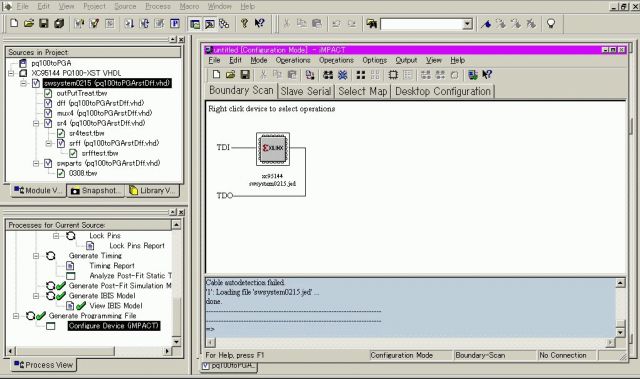Click the blue initialize chain icon in iMPACT

342,75
